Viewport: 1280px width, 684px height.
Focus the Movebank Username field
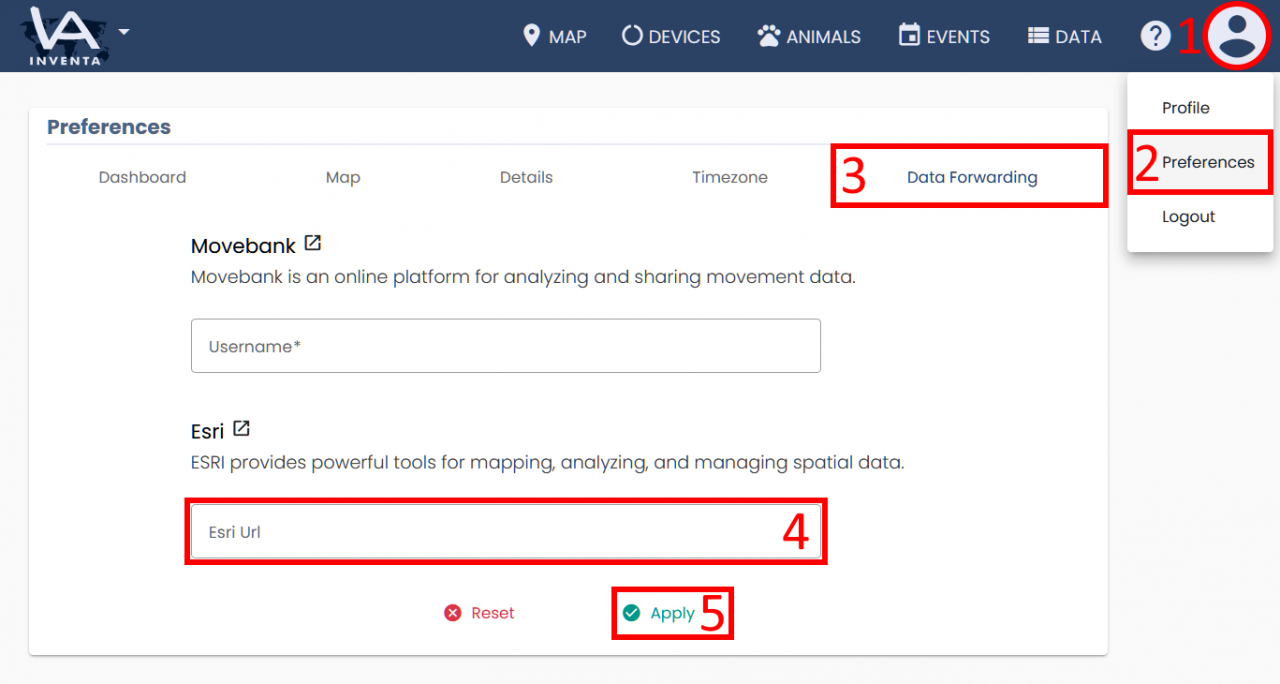pos(505,346)
